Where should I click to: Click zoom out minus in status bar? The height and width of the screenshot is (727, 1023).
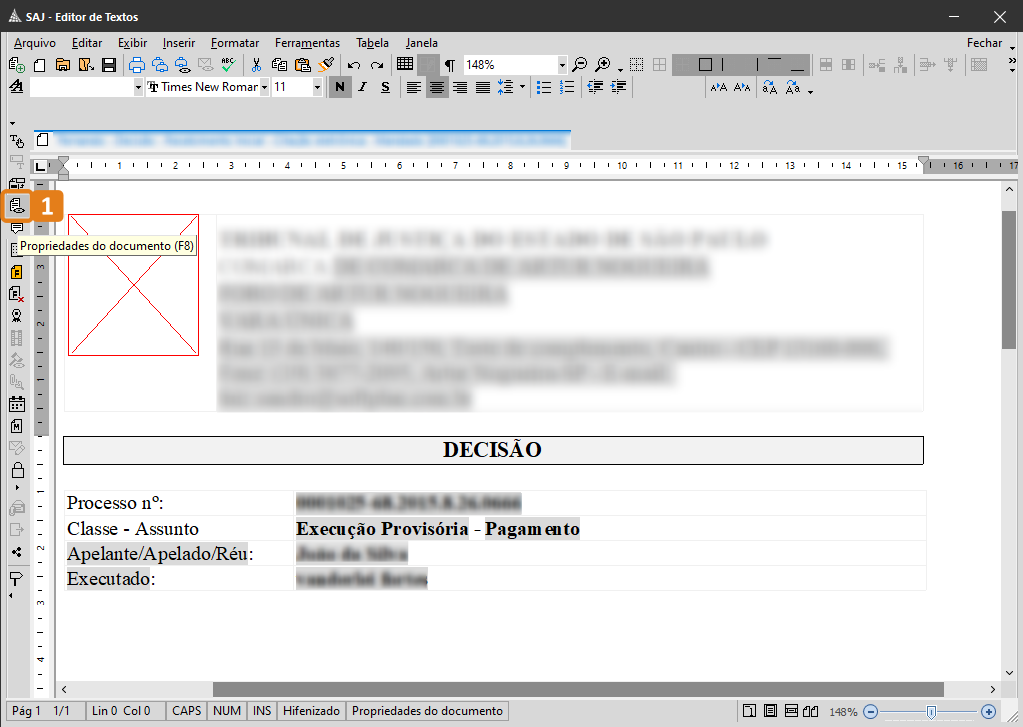870,711
